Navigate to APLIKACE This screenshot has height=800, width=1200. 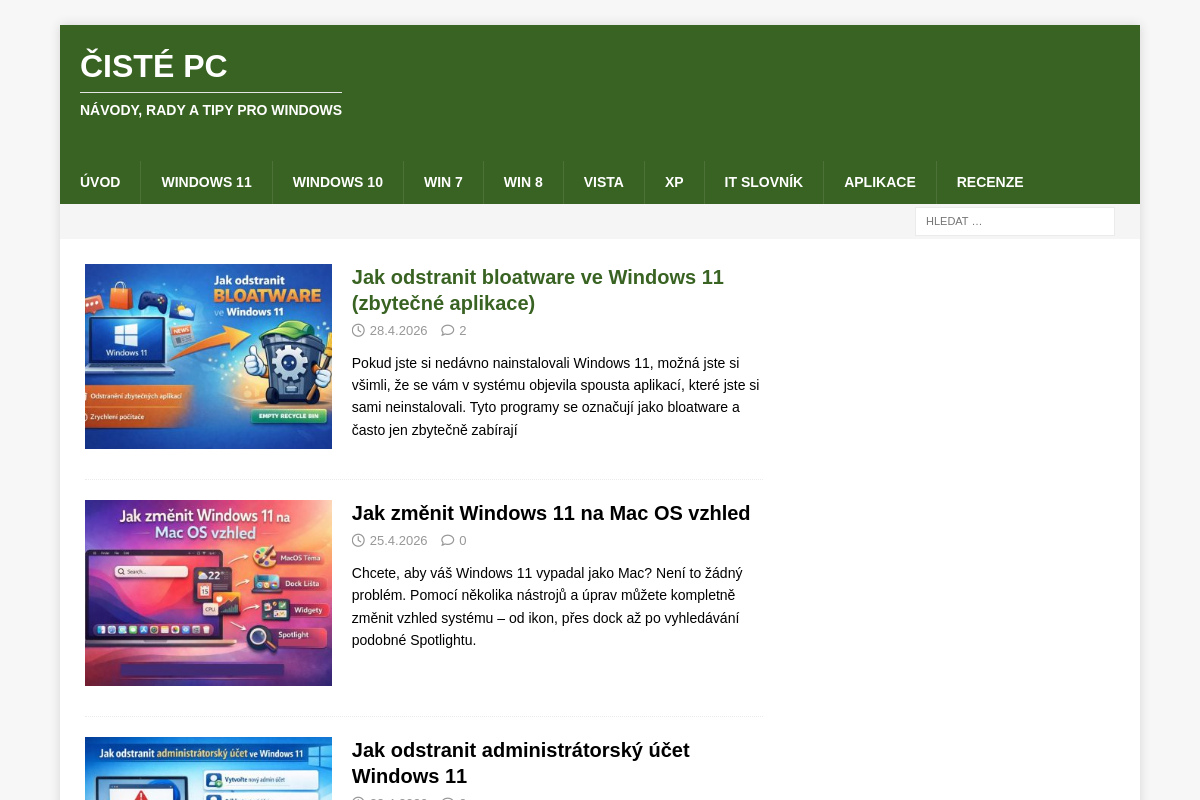pos(880,182)
